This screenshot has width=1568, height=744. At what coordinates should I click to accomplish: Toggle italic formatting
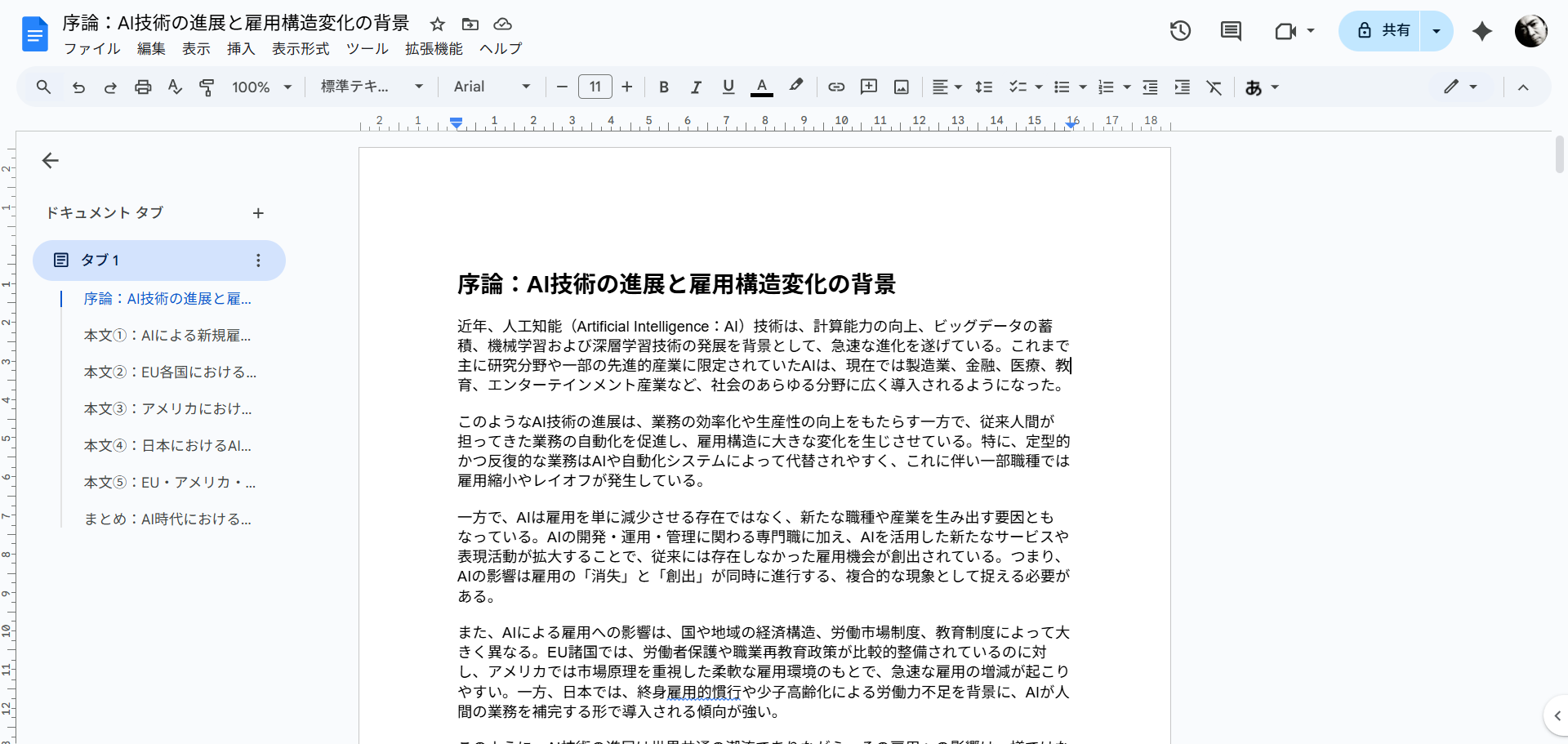(x=696, y=87)
